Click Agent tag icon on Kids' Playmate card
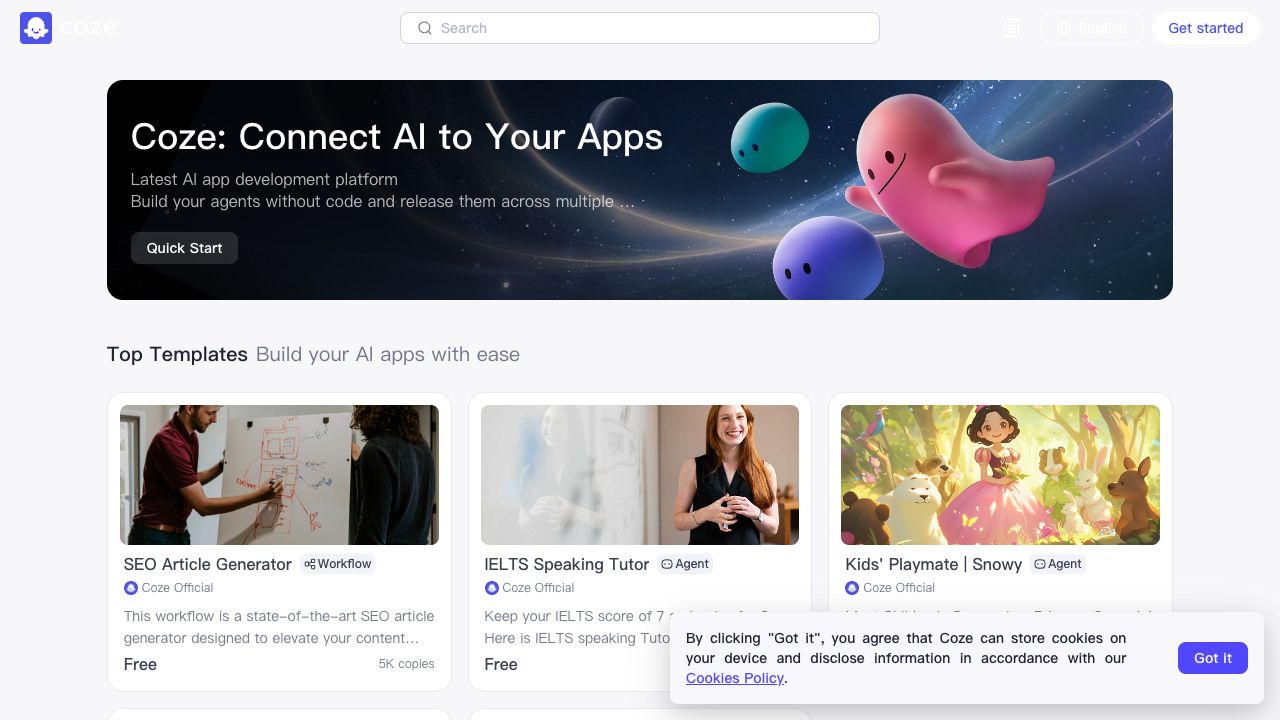 [x=1040, y=564]
